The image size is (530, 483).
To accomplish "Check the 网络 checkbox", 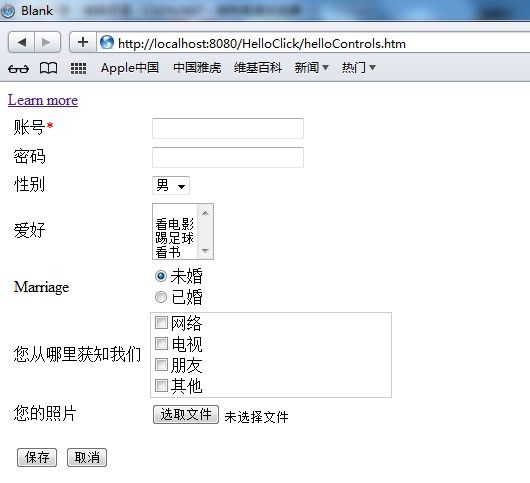I will (x=161, y=322).
